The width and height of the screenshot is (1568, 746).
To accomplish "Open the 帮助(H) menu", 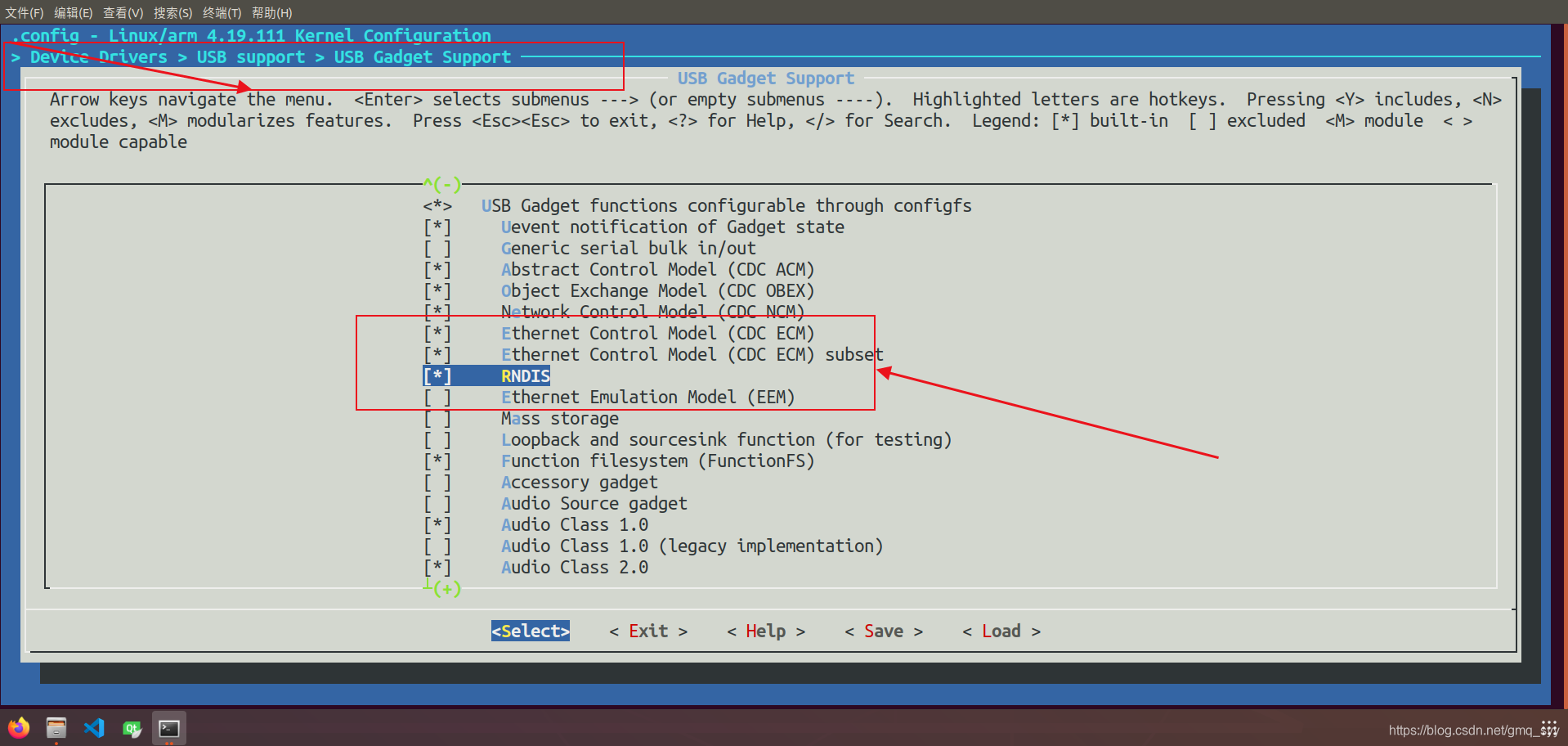I will click(272, 12).
